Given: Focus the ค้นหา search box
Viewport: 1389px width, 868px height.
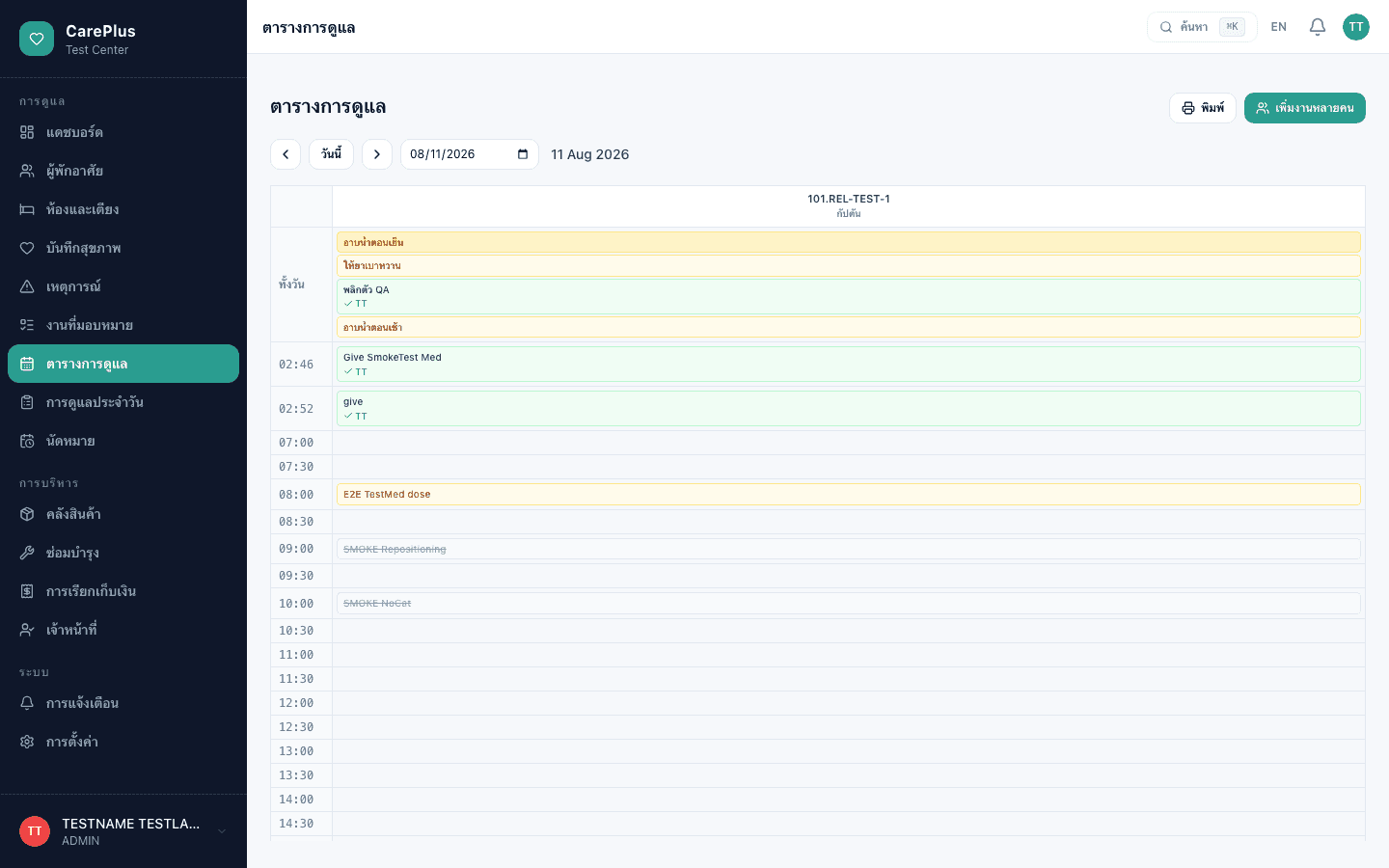Looking at the screenshot, I should [1202, 27].
